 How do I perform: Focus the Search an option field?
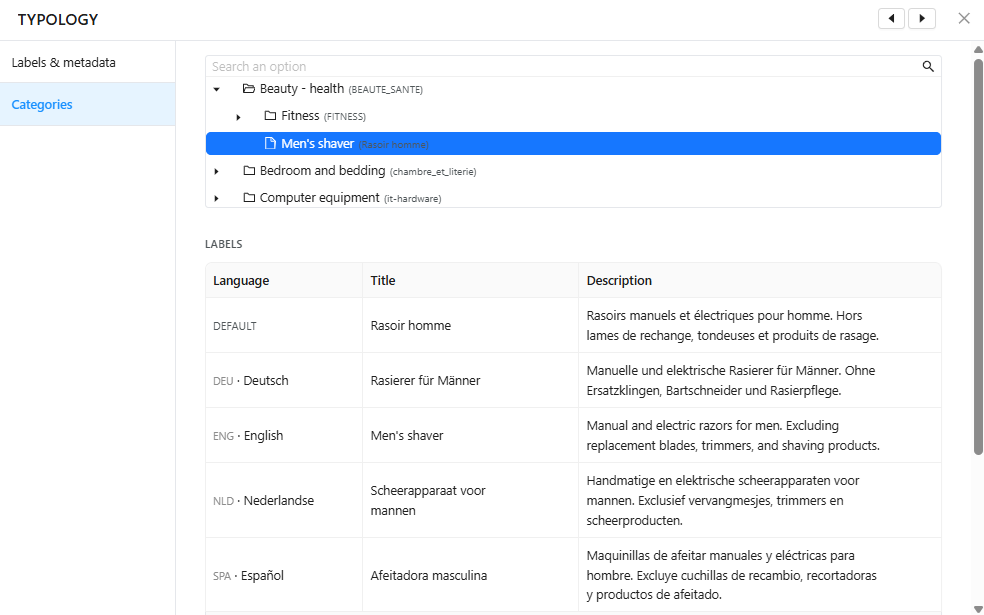(x=564, y=67)
